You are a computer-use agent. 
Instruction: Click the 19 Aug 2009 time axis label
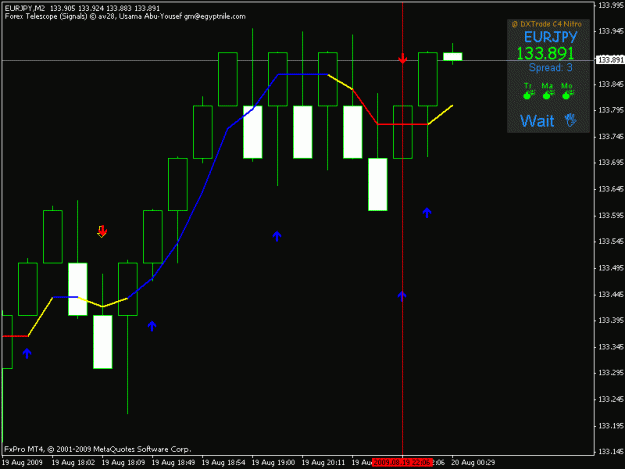point(22,463)
